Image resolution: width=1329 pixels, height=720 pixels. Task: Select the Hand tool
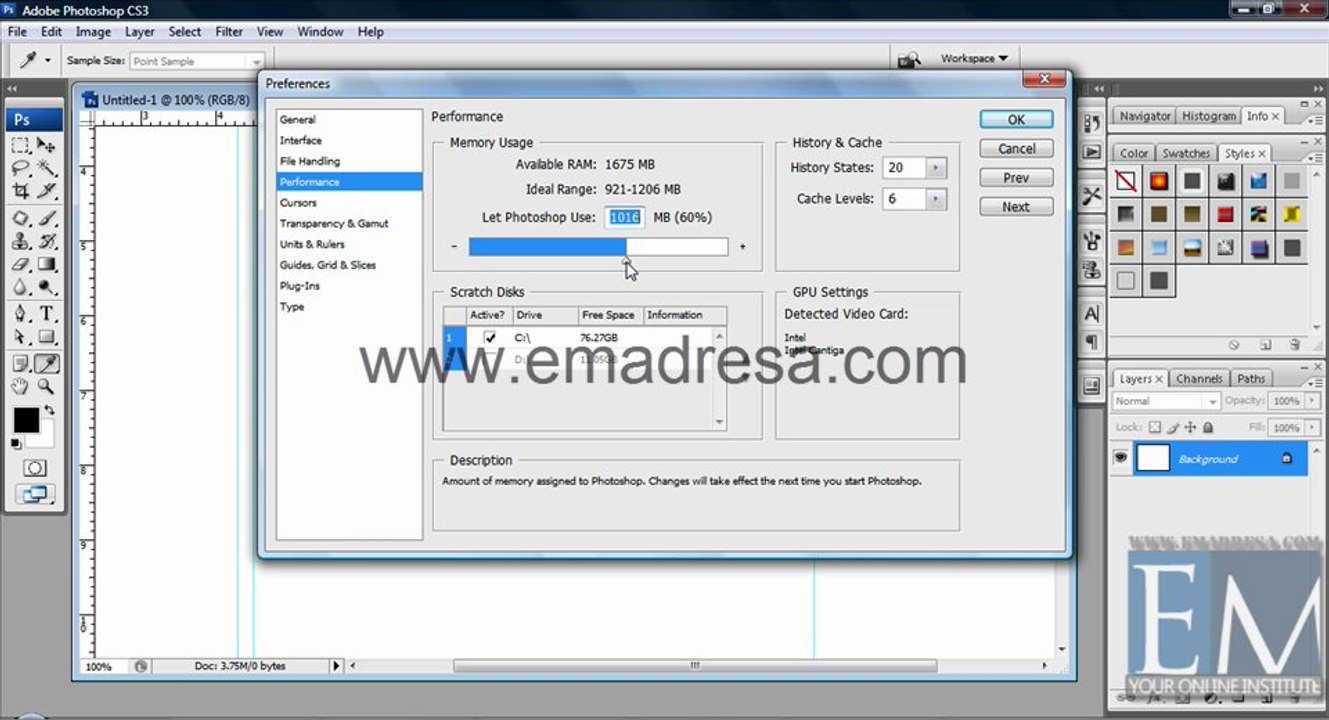point(20,386)
